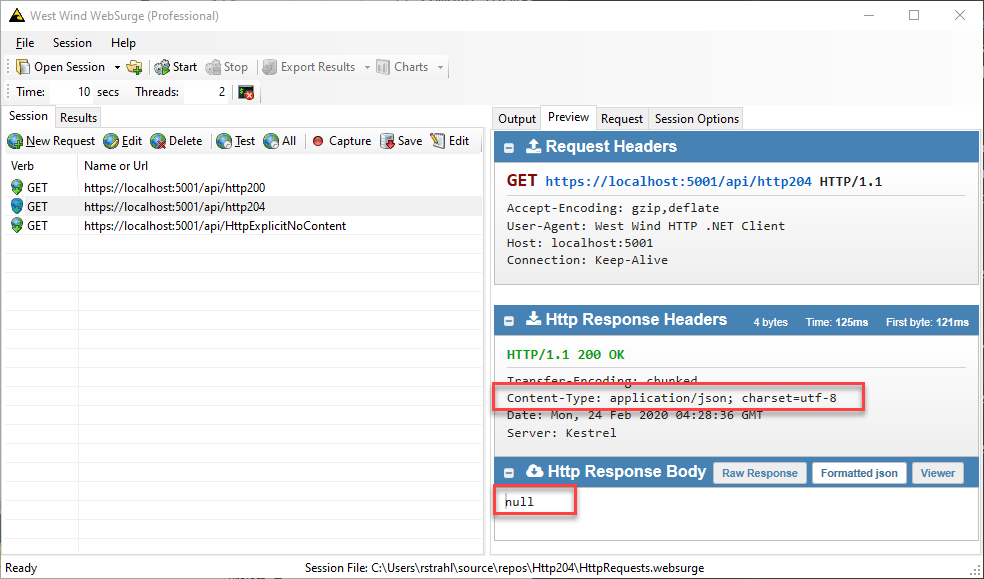The width and height of the screenshot is (984, 579).
Task: Start Capture mode
Action: pyautogui.click(x=341, y=141)
